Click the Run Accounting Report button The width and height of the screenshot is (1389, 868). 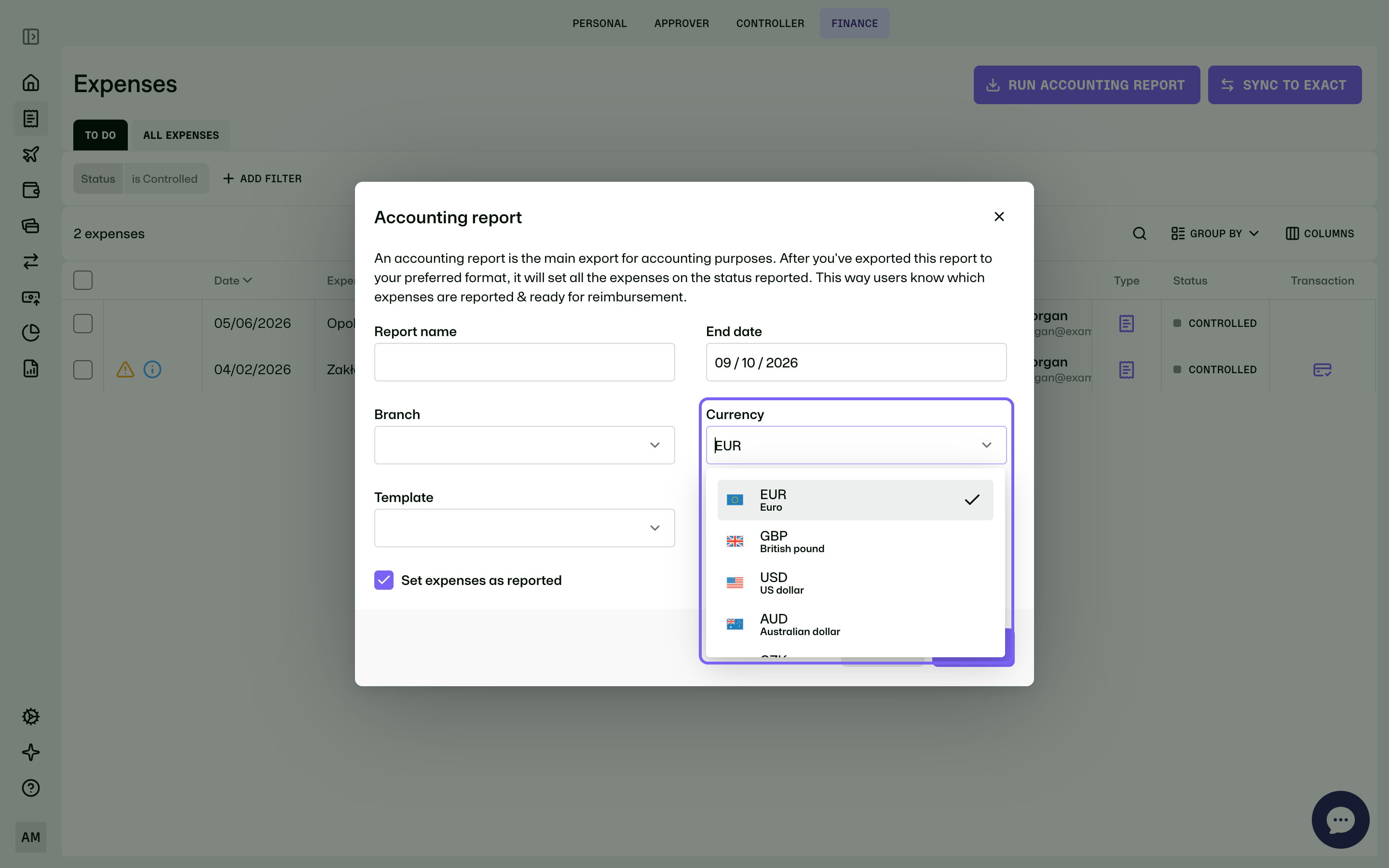tap(1087, 85)
